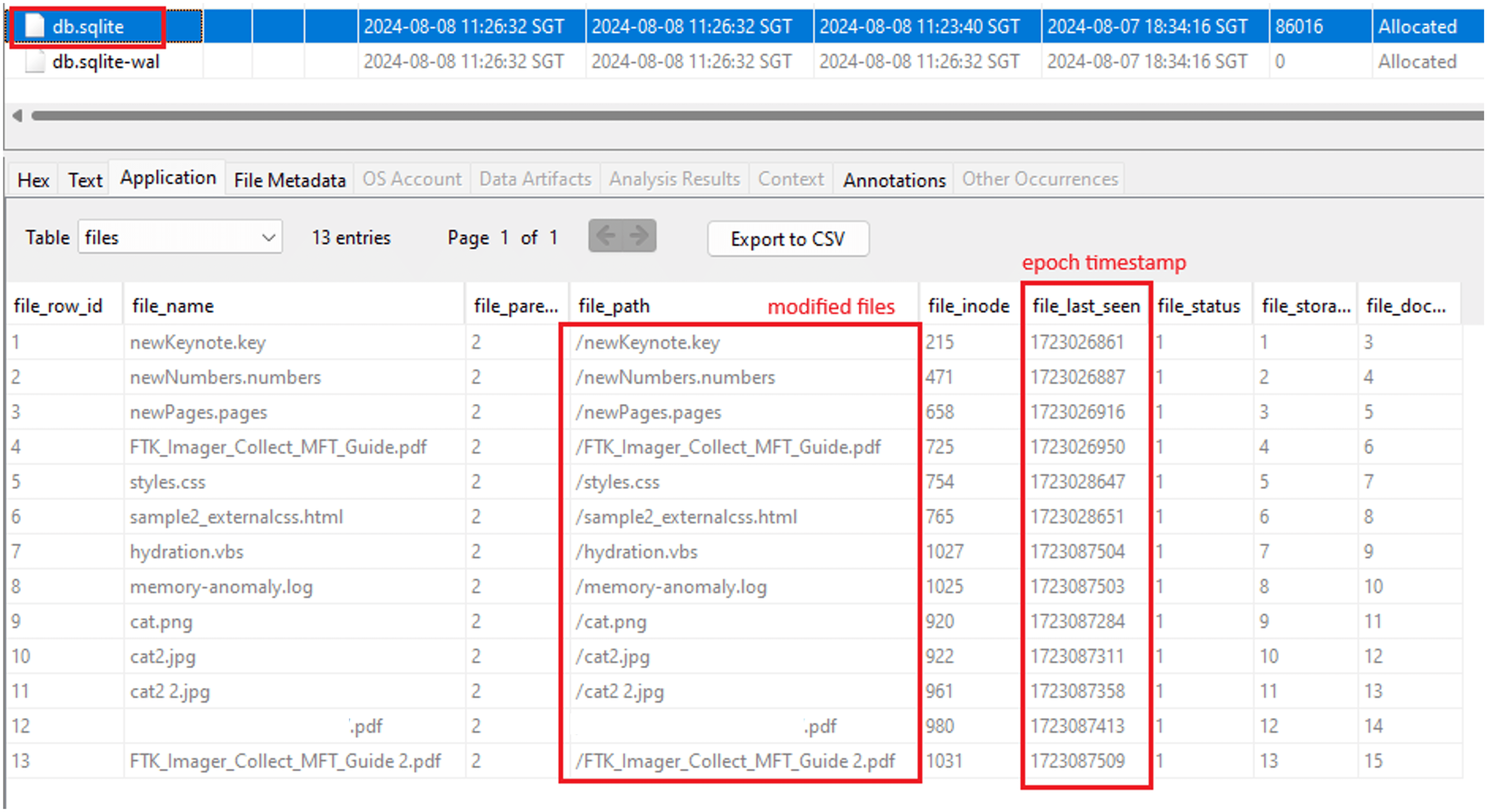Viewport: 1491px width, 812px height.
Task: Click the file_last_seen column header
Action: pyautogui.click(x=1086, y=306)
